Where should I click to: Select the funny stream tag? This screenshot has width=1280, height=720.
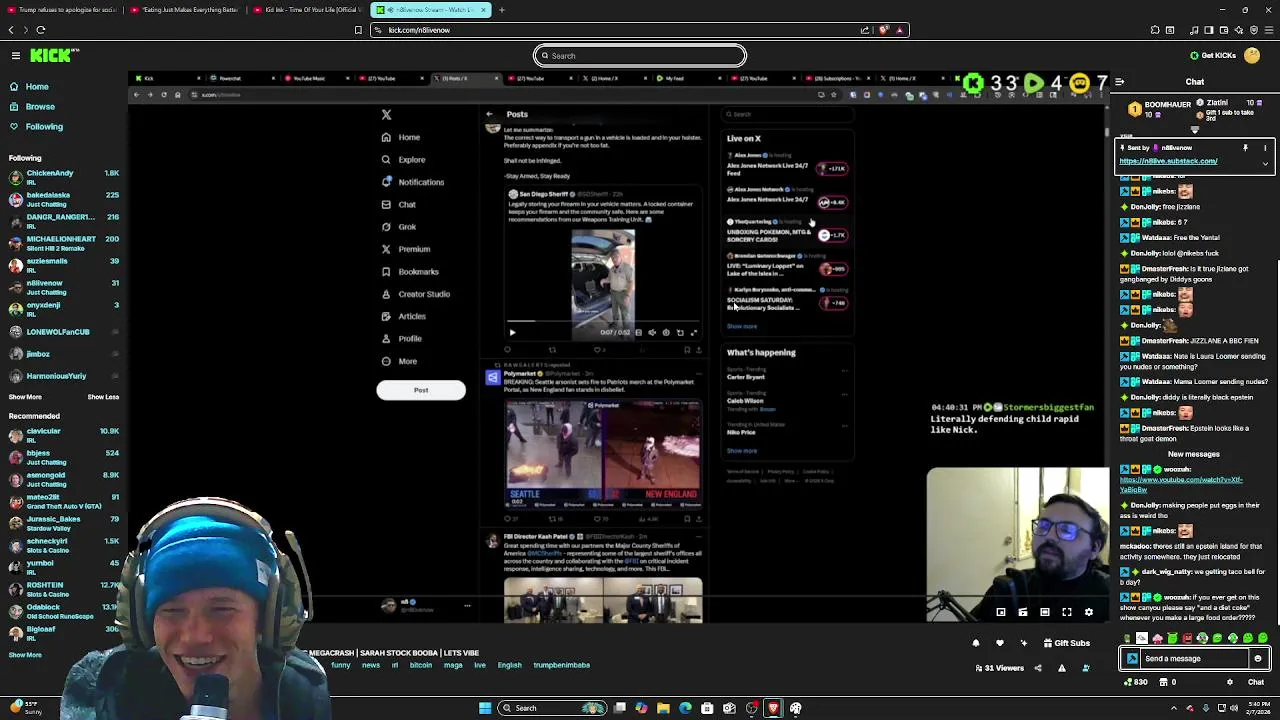click(x=341, y=665)
